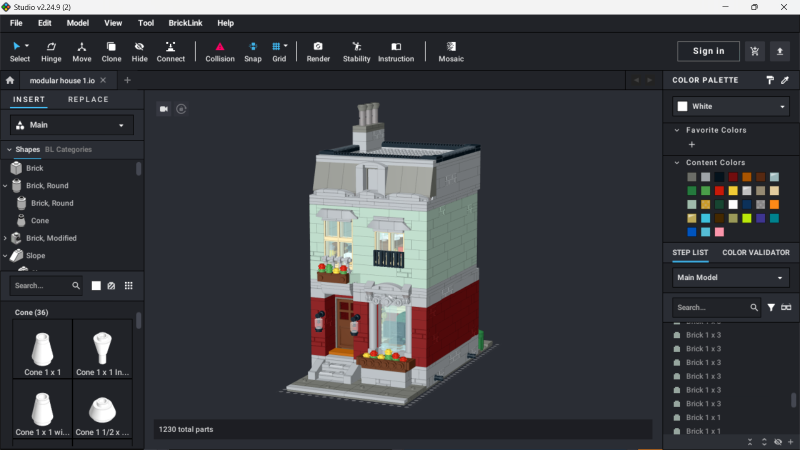Click the Sign in button
The width and height of the screenshot is (800, 450).
(x=708, y=51)
